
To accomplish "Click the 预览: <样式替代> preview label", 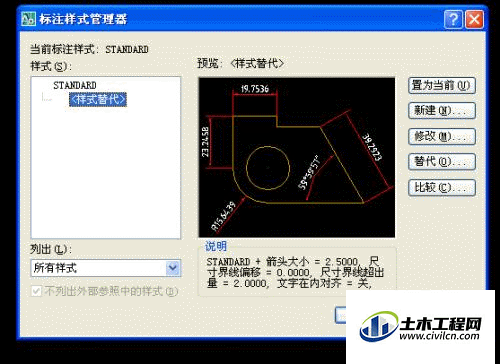I will click(x=240, y=63).
